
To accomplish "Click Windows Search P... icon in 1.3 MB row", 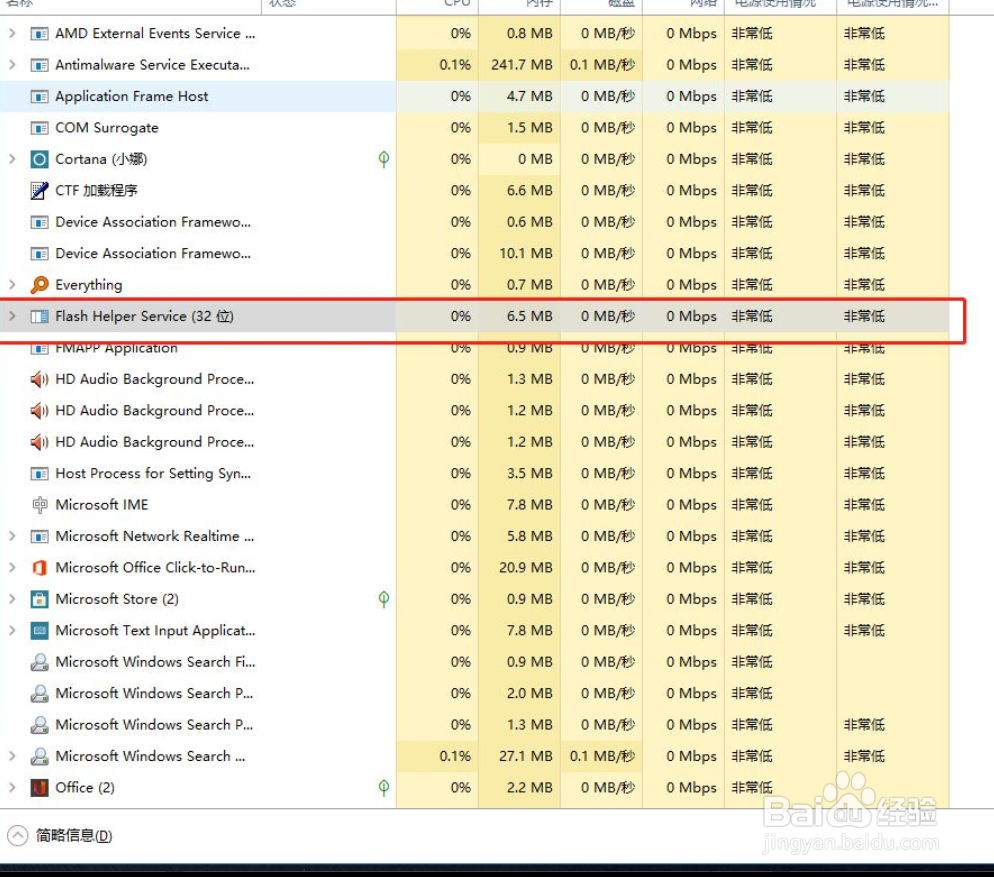I will tap(39, 725).
